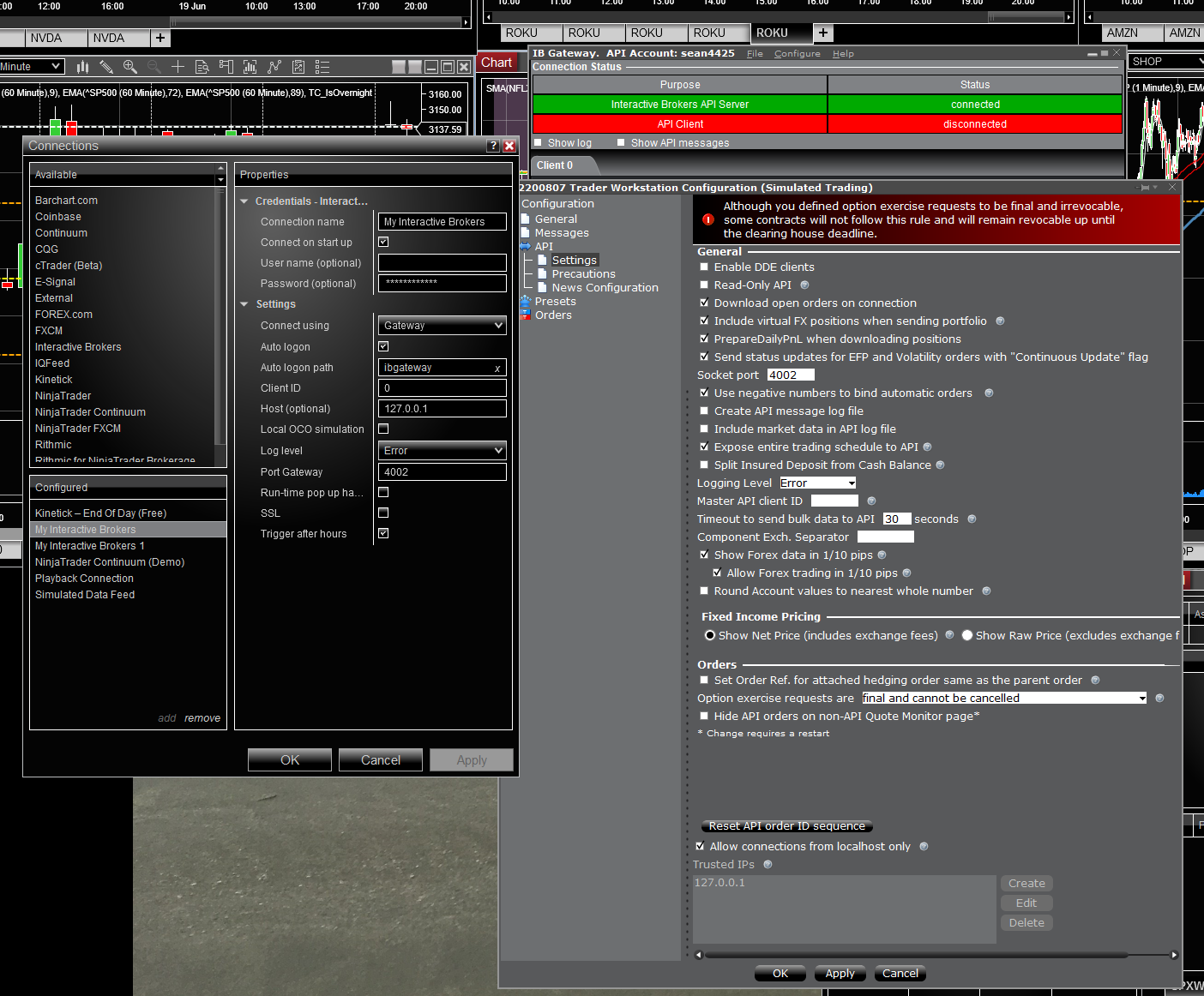The image size is (1204, 996).
Task: Click Apply in Trader Workstation Configuration
Action: point(840,974)
